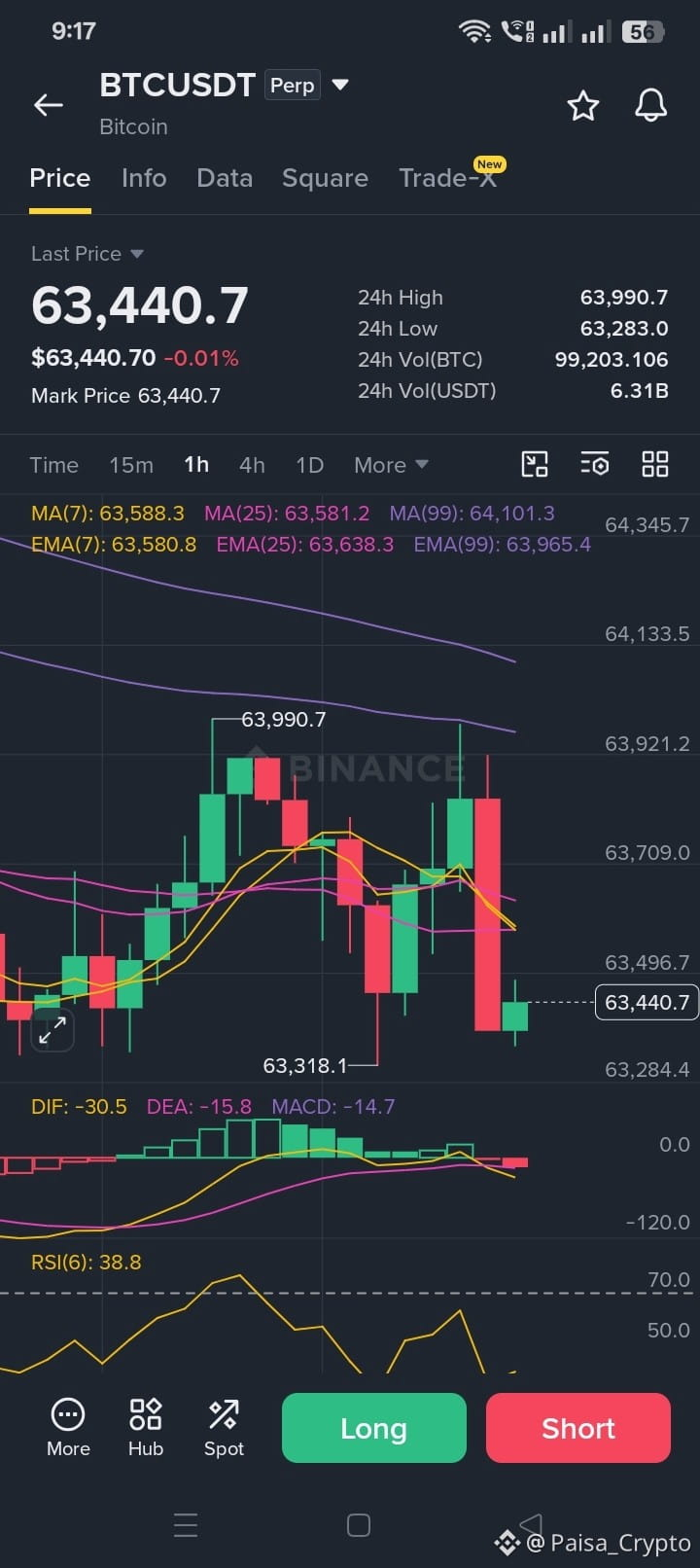Screen dimensions: 700x1568
Task: Tap the MA(7): 63,588.3 indicator label
Action: (108, 513)
